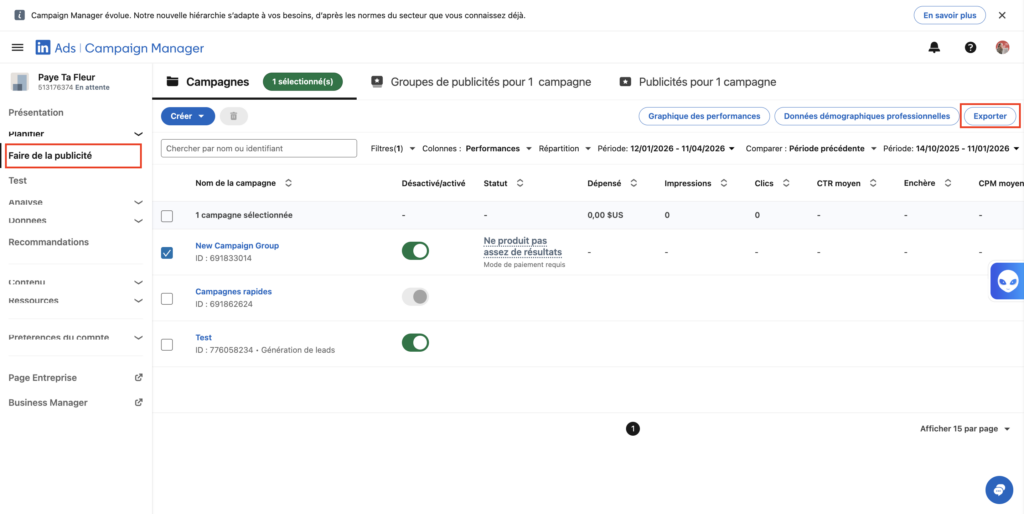Close the top information banner
Screen dimensions: 1024x514
tap(1002, 16)
